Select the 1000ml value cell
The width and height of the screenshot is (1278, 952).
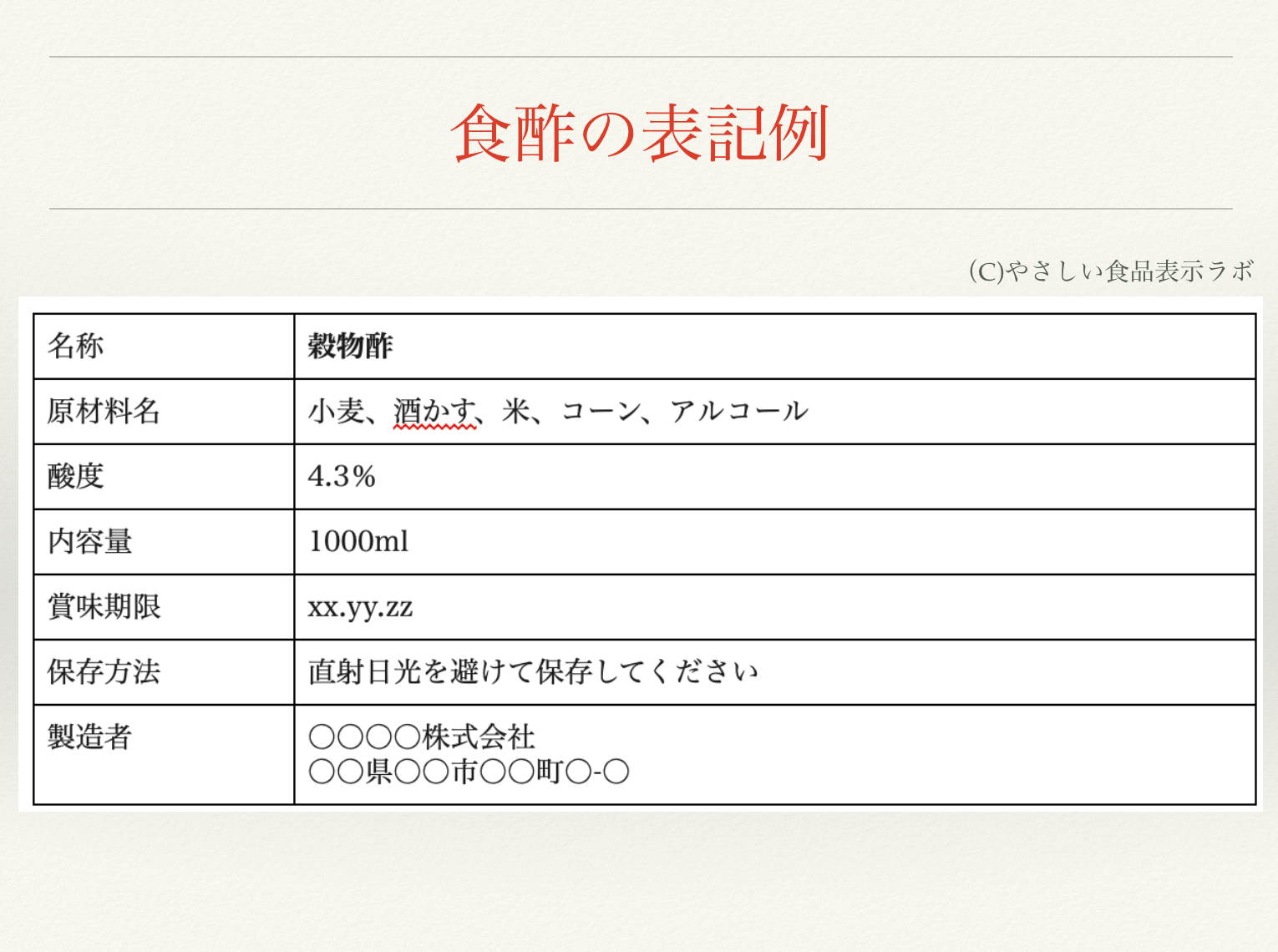click(775, 542)
